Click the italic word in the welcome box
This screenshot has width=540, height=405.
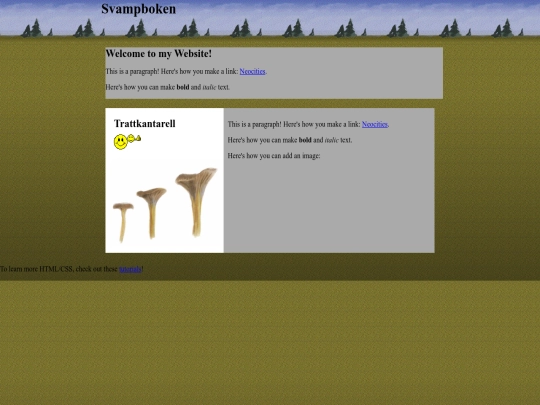click(x=209, y=87)
